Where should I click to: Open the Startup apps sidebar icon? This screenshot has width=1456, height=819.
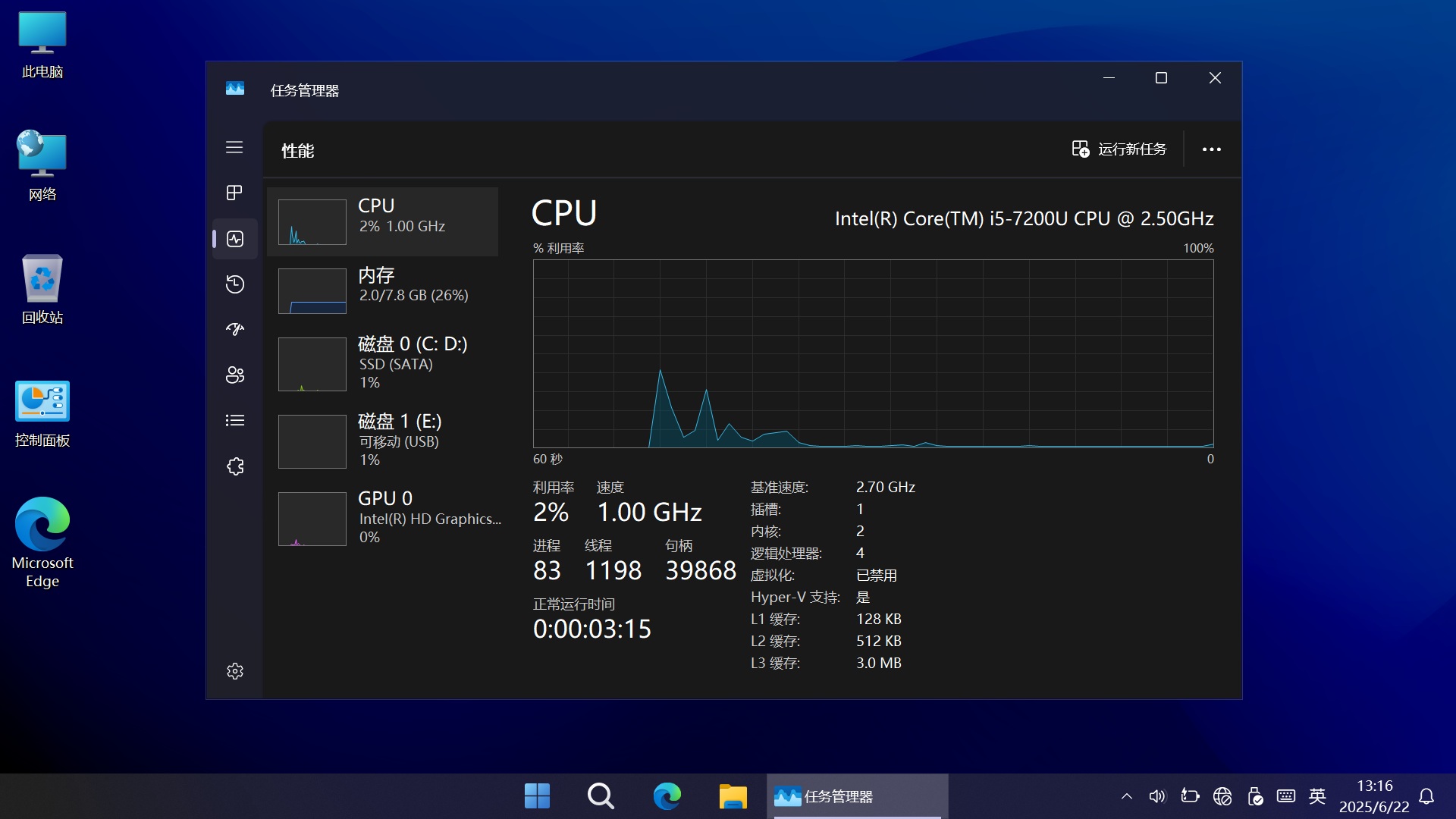click(235, 329)
